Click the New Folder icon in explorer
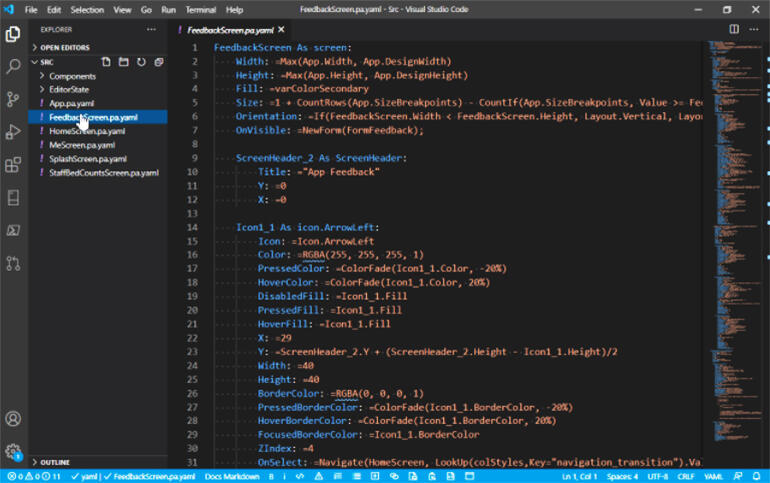The height and width of the screenshot is (483, 770). (123, 62)
